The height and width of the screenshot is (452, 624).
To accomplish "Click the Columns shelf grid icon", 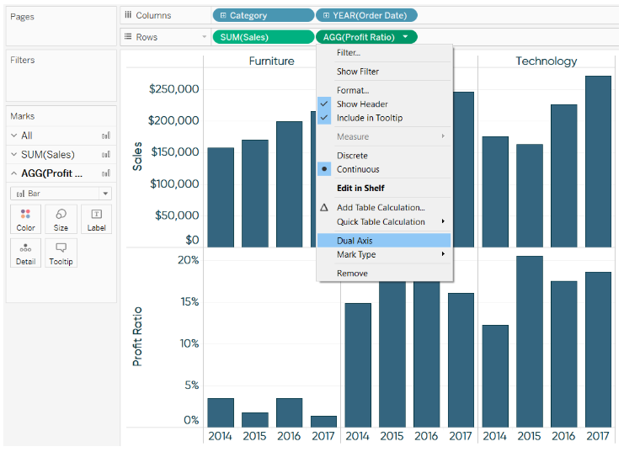I will 128,15.
